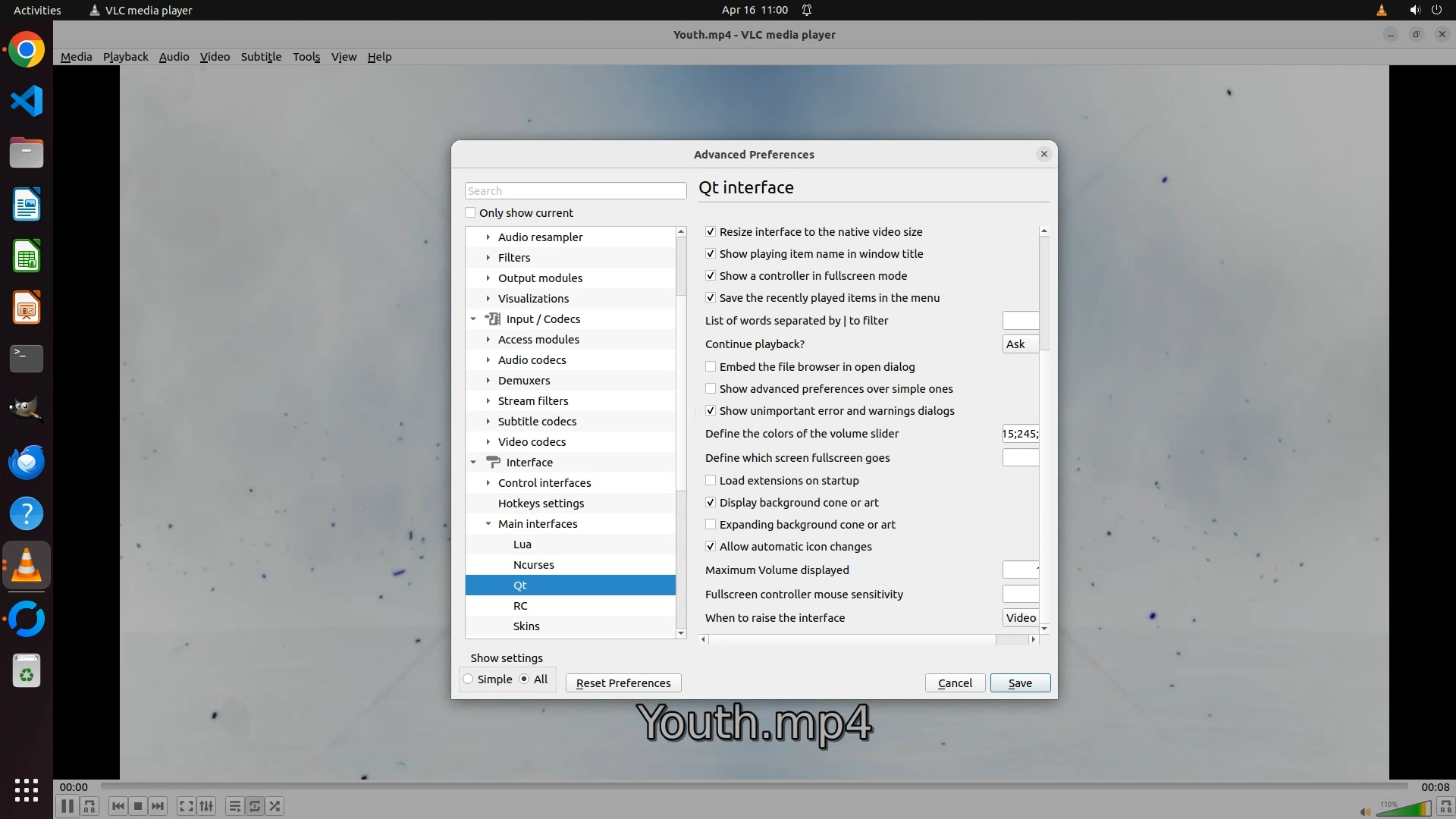1456x819 pixels.
Task: Mute via the volume speaker icon
Action: tap(1365, 811)
